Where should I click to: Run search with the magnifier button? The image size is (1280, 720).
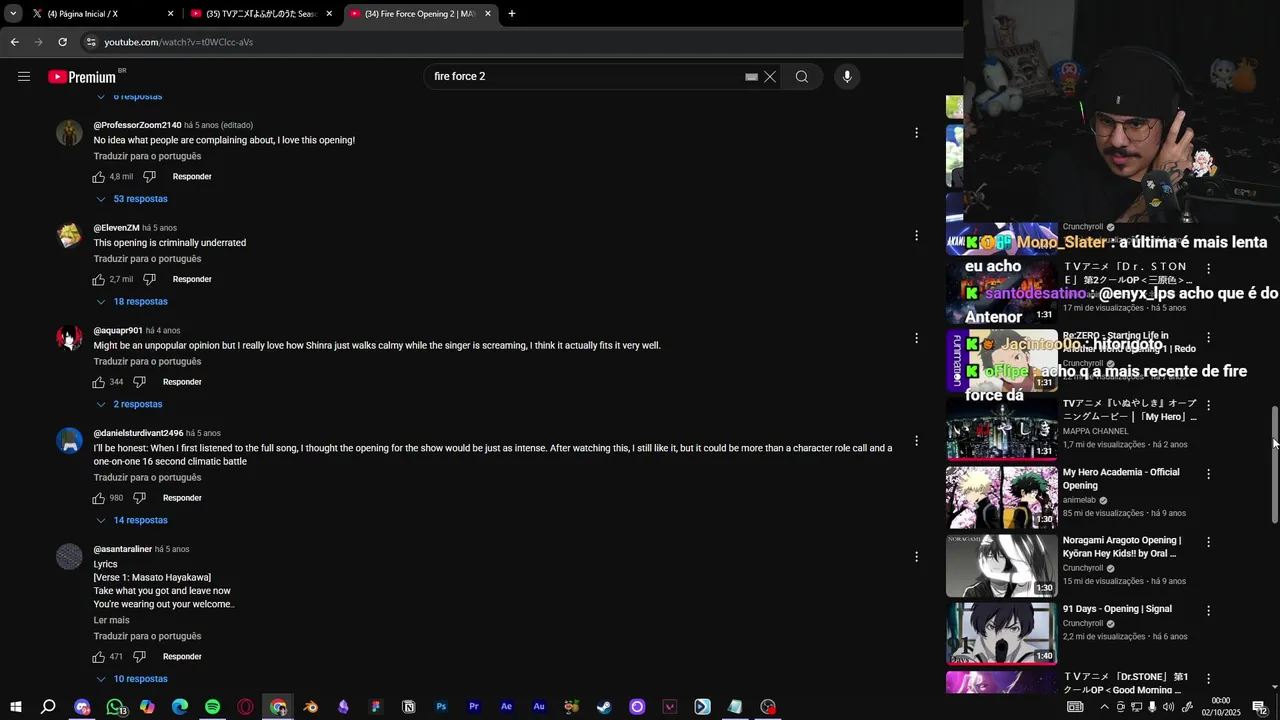point(802,77)
